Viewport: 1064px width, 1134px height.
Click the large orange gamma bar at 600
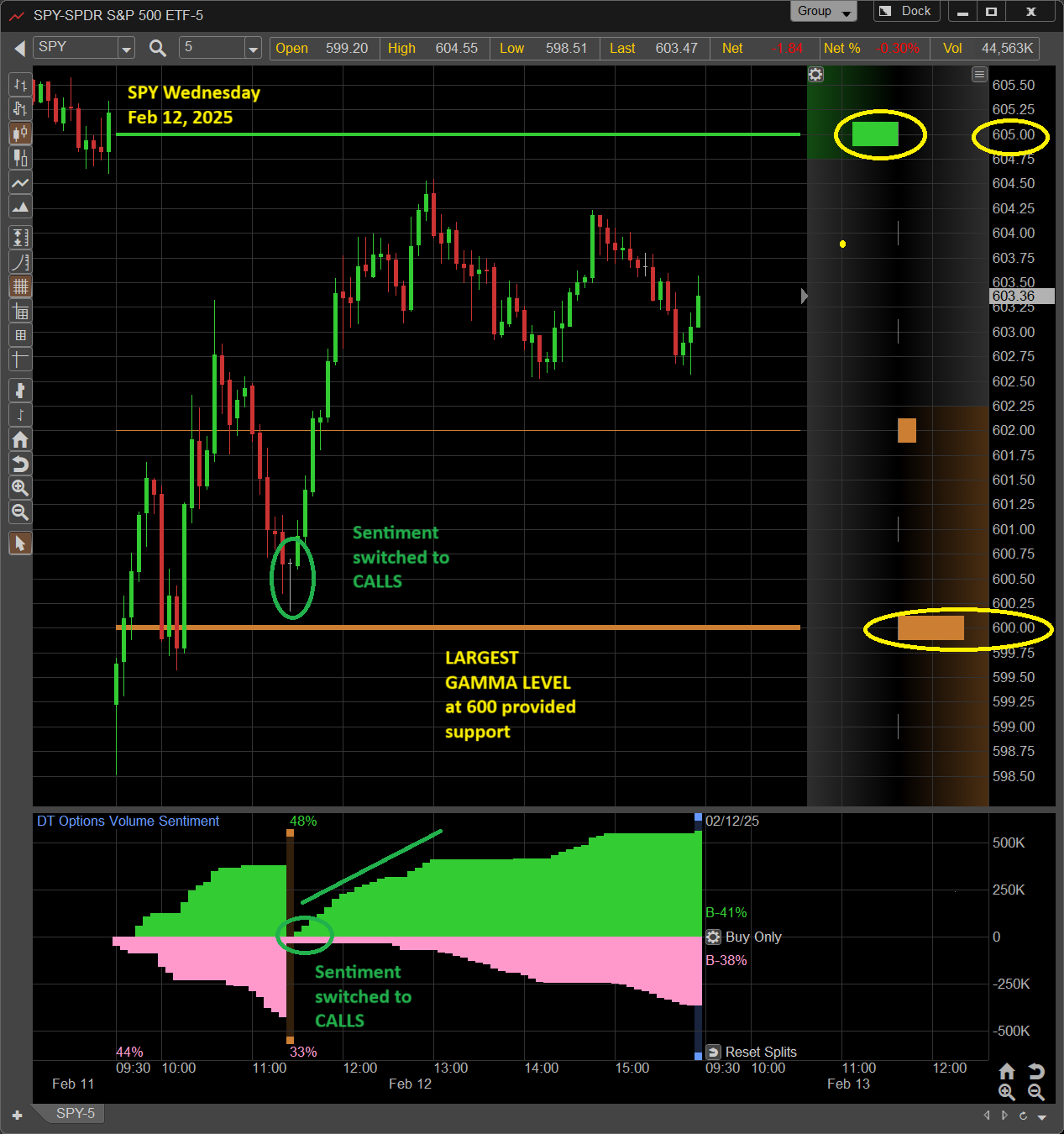pyautogui.click(x=930, y=627)
